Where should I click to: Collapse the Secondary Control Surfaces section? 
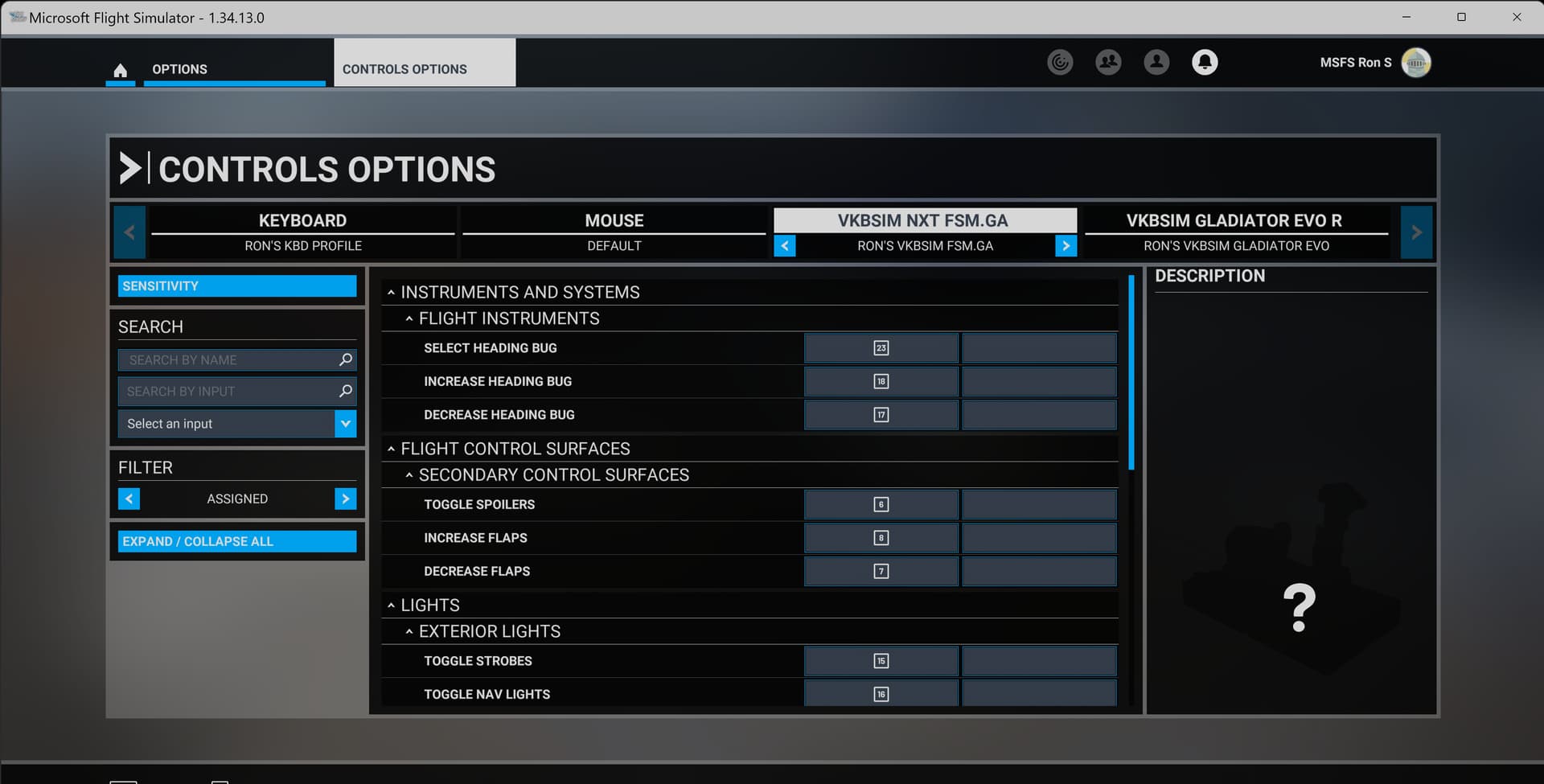click(411, 474)
